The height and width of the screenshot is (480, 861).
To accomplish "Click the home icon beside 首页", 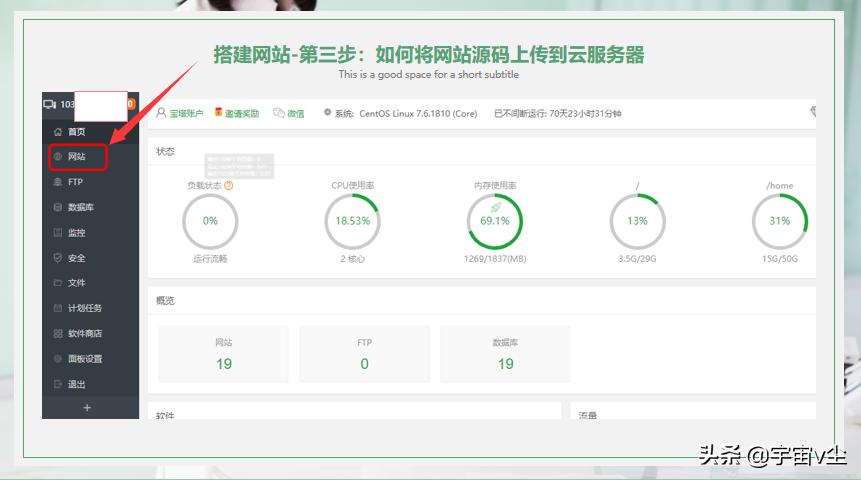I will [58, 132].
